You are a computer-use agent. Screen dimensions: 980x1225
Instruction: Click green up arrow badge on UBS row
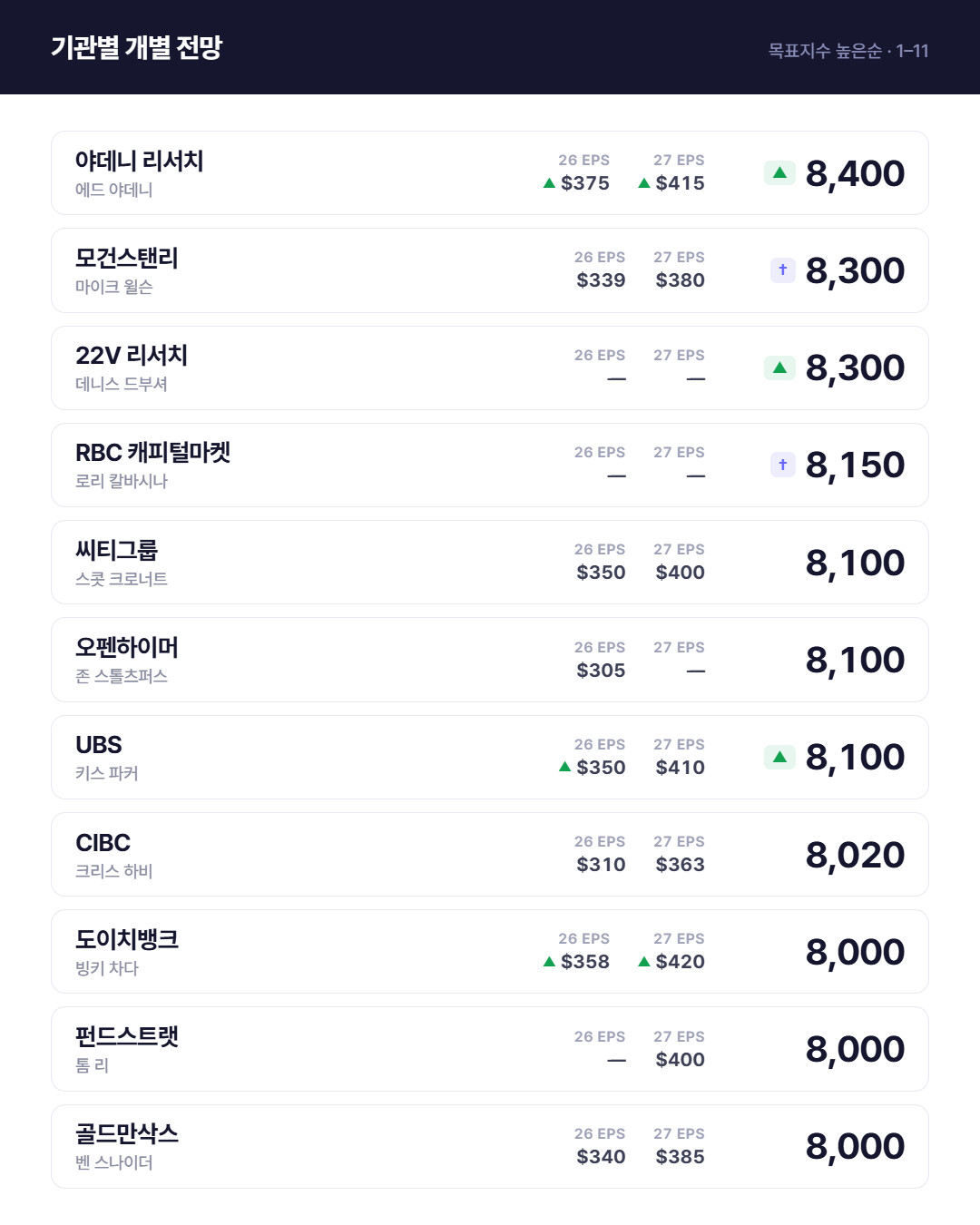[779, 757]
